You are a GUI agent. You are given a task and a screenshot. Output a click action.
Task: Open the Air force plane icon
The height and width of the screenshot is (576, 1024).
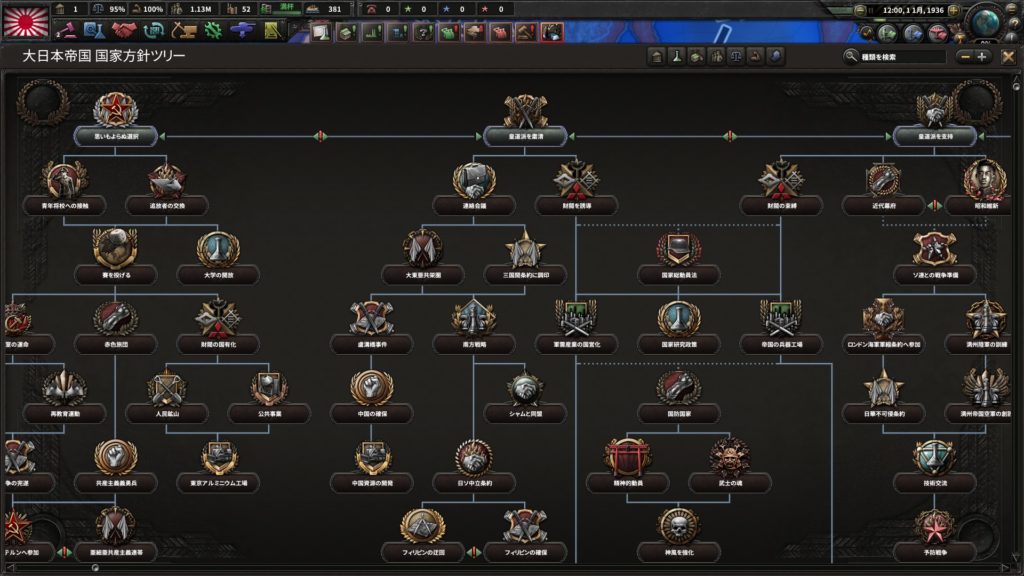(242, 31)
